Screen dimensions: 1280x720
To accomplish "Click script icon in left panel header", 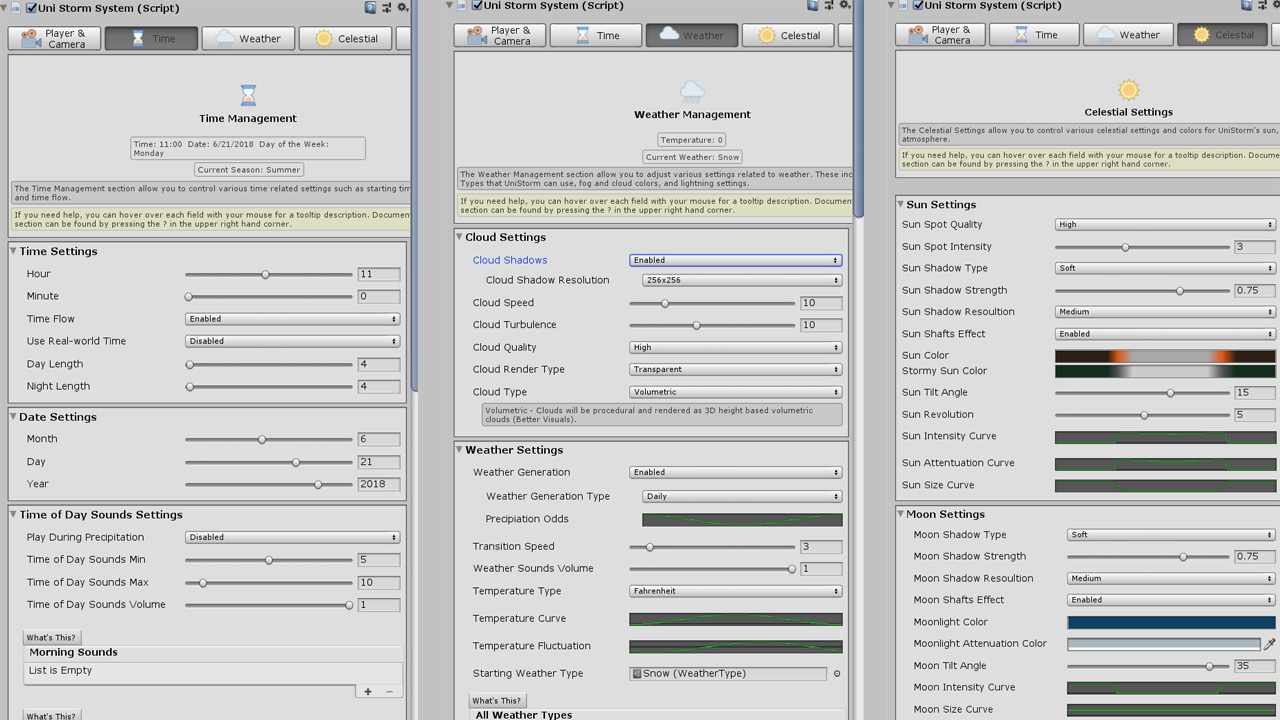I will tap(16, 8).
